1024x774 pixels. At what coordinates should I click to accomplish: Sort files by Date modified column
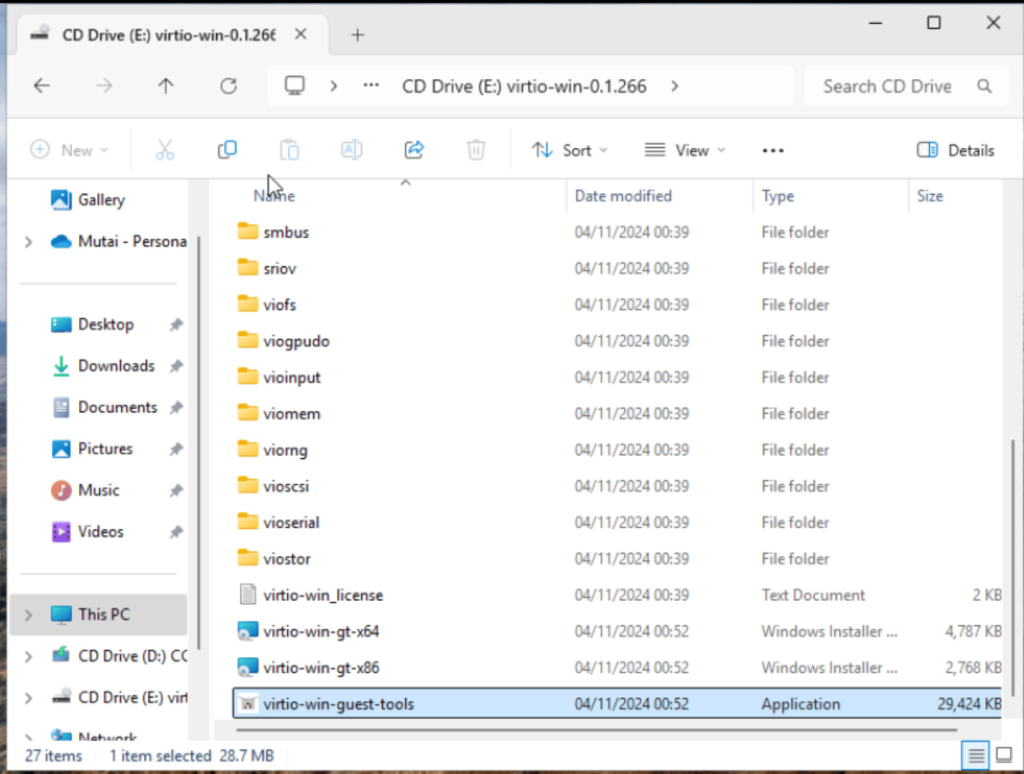point(623,196)
